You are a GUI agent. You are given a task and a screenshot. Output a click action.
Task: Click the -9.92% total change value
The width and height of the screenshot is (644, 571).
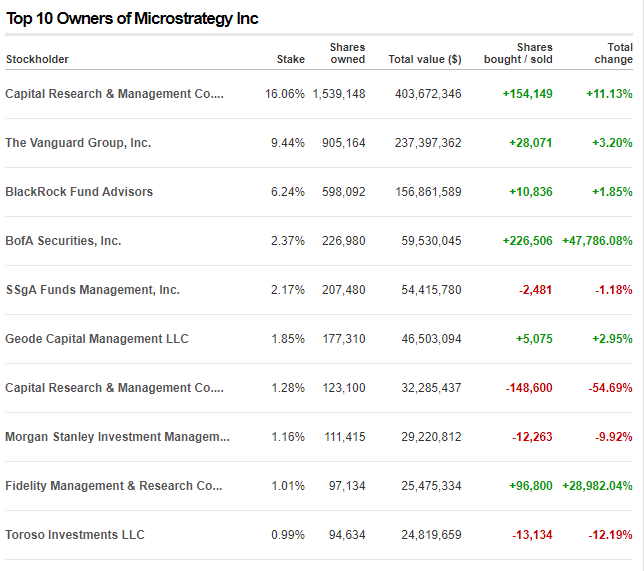tap(614, 437)
